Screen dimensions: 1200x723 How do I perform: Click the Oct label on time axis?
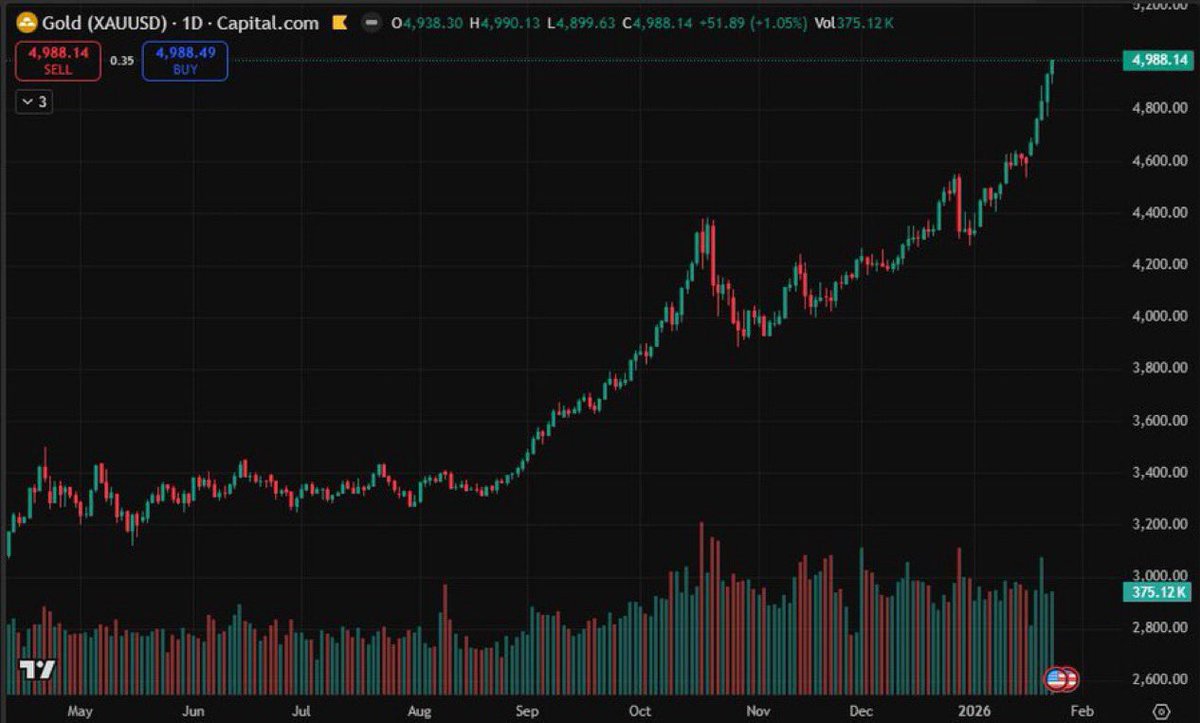640,712
